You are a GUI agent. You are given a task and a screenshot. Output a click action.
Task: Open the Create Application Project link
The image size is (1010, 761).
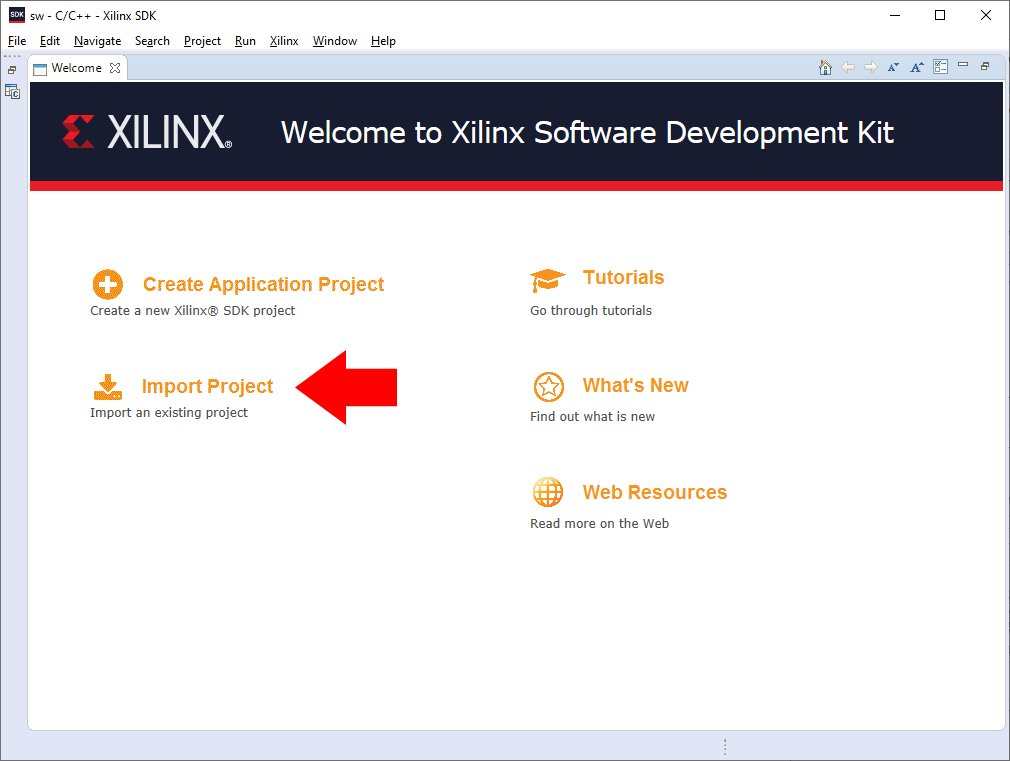coord(263,284)
